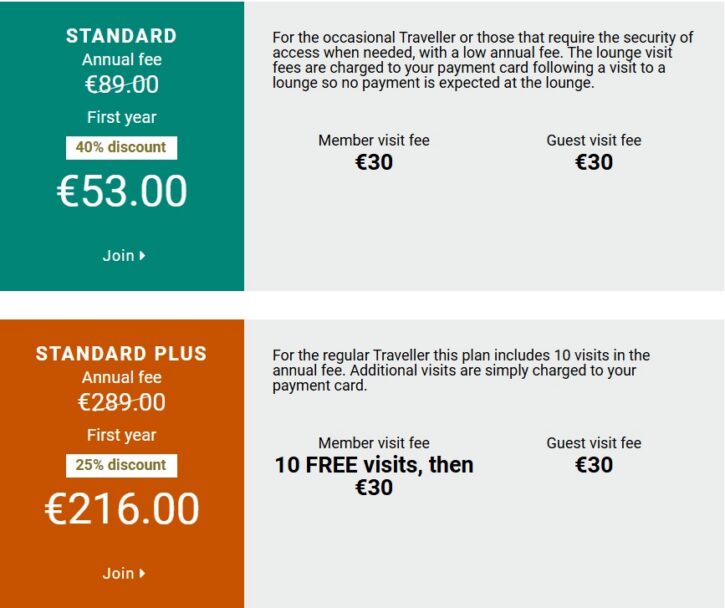Image resolution: width=725 pixels, height=608 pixels.
Task: Click the €216.00 first year price
Action: coord(122,510)
